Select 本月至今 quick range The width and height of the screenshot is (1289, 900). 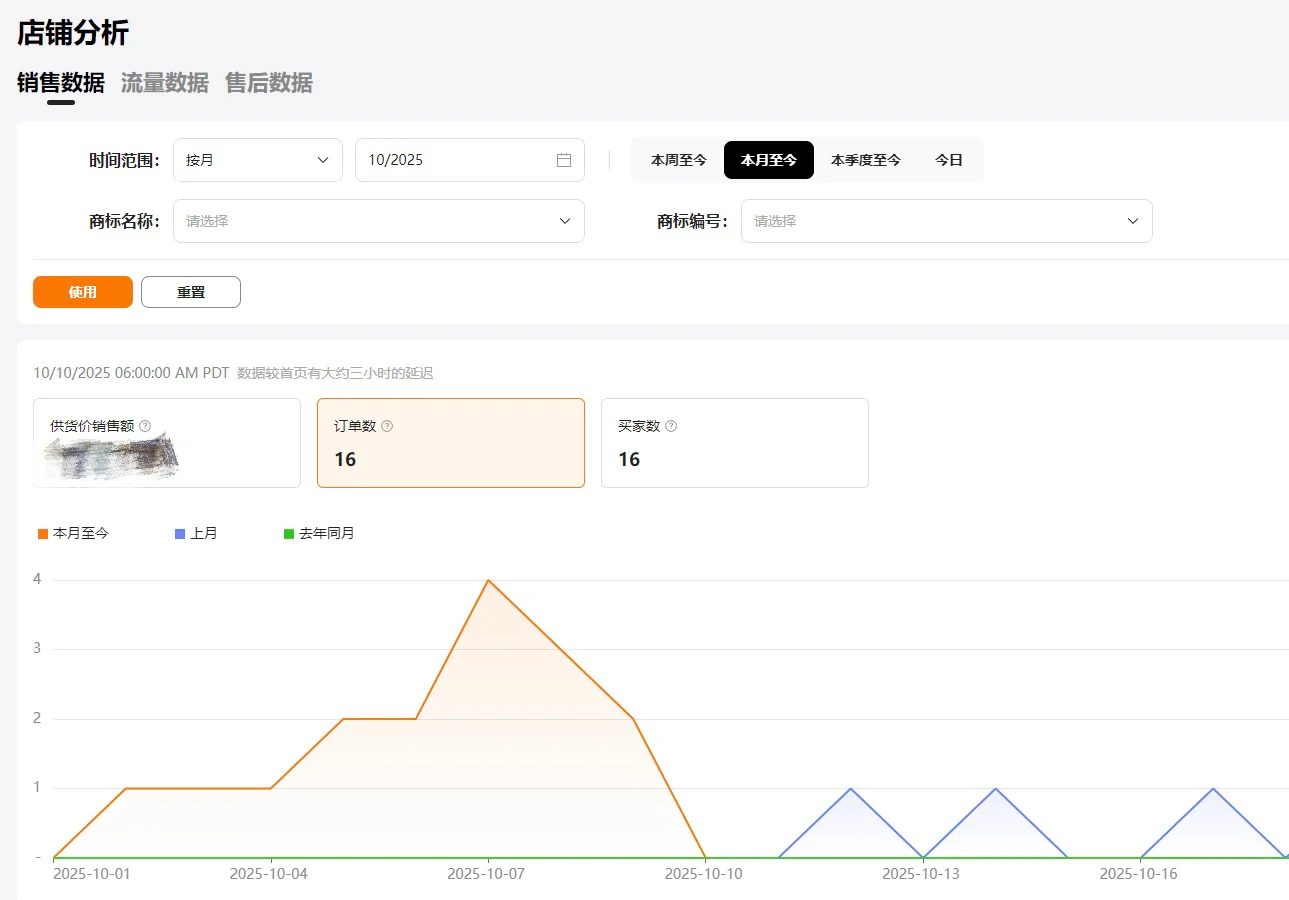pos(769,160)
